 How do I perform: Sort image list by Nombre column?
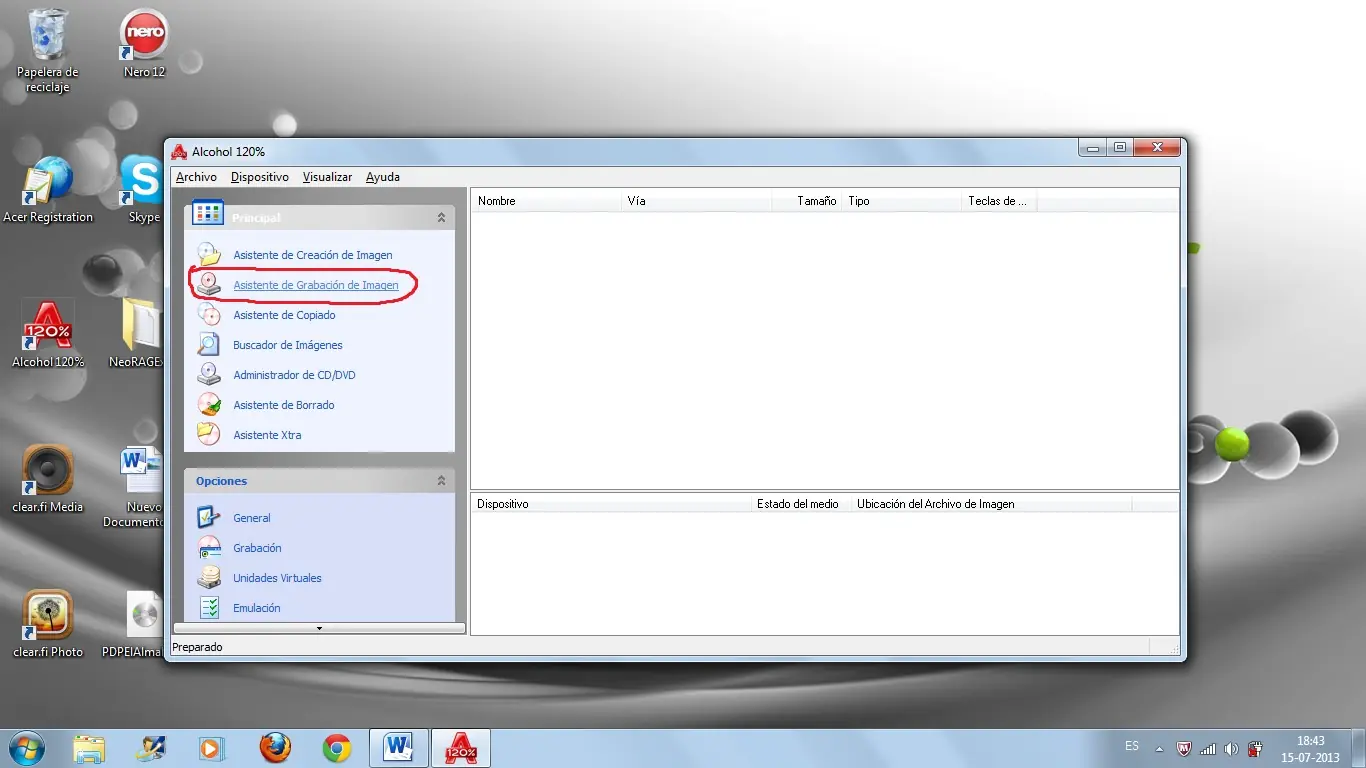(546, 201)
